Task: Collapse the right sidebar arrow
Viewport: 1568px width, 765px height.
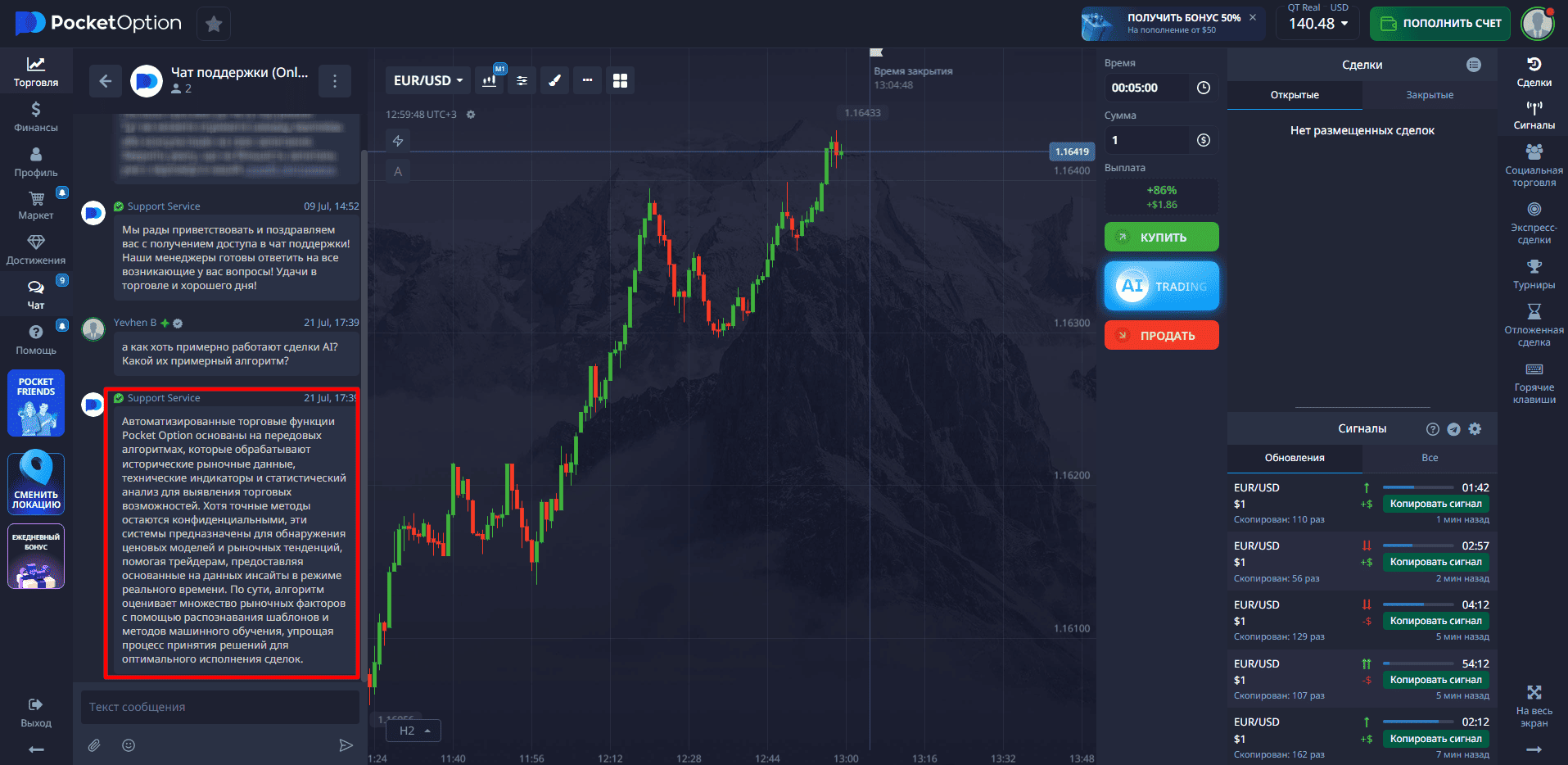Action: click(1534, 749)
